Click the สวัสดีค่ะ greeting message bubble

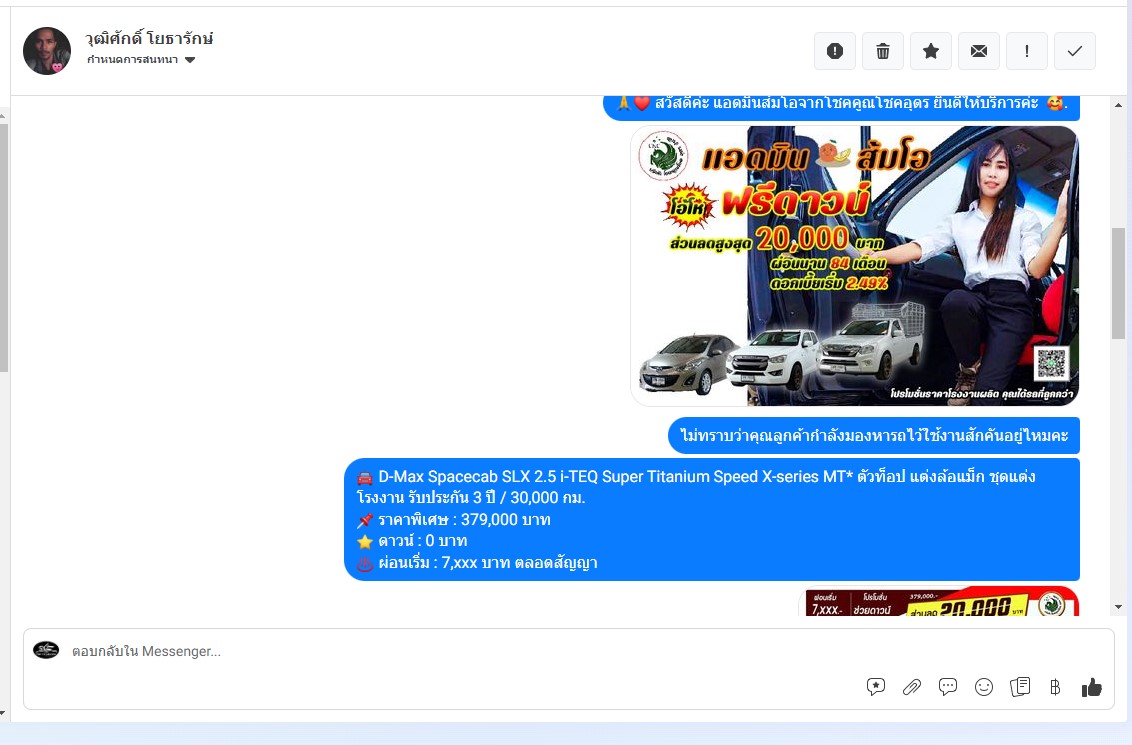pos(841,107)
